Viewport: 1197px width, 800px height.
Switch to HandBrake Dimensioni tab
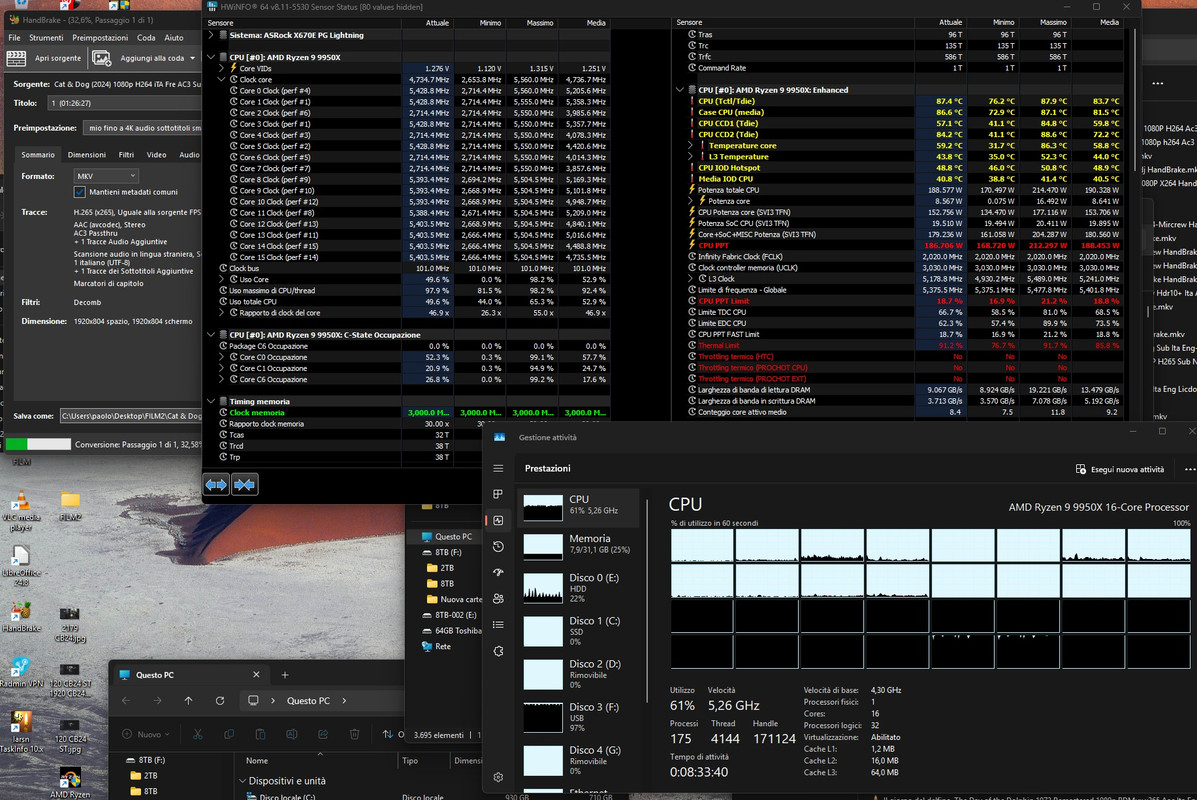86,155
